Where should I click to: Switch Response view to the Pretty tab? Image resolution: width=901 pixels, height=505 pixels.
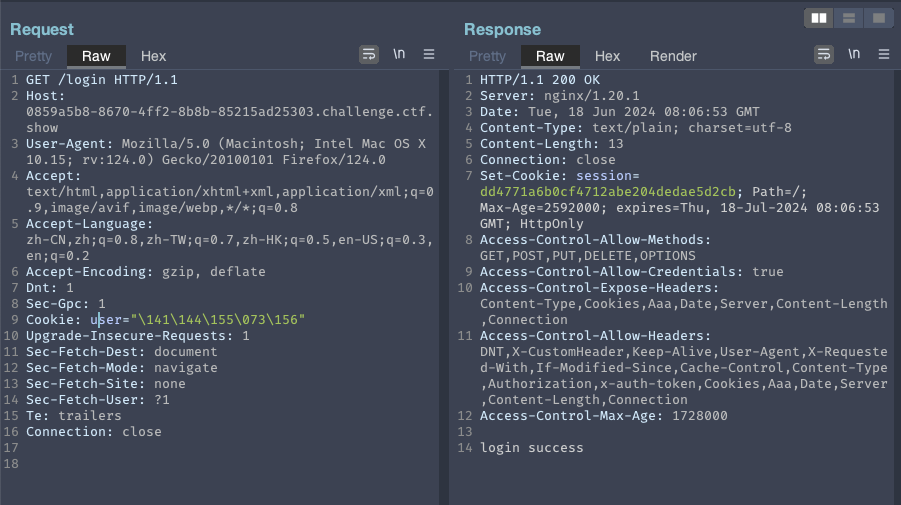487,56
